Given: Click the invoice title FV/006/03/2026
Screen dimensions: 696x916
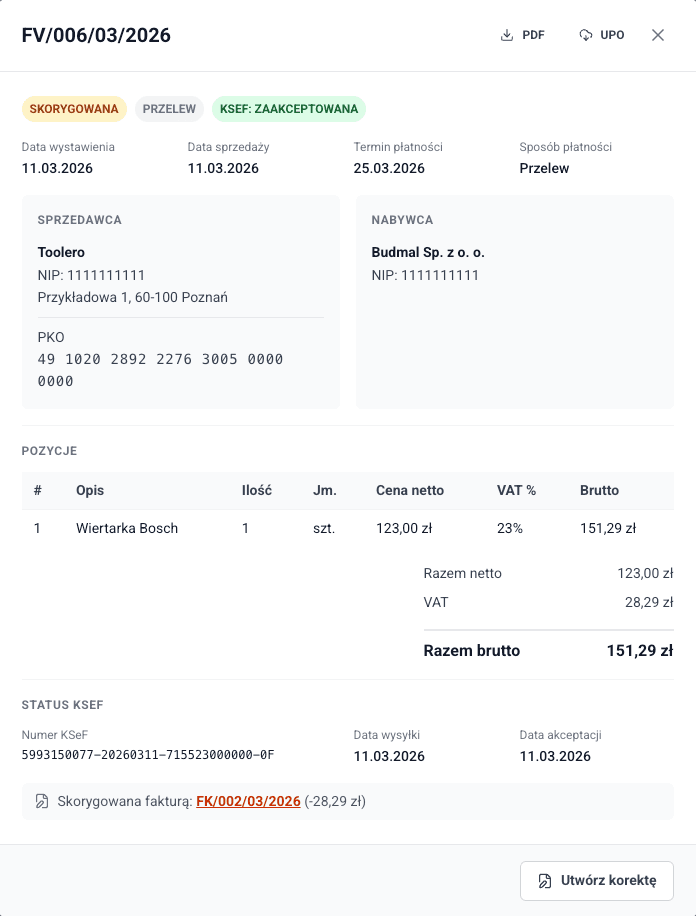Looking at the screenshot, I should coord(96,36).
